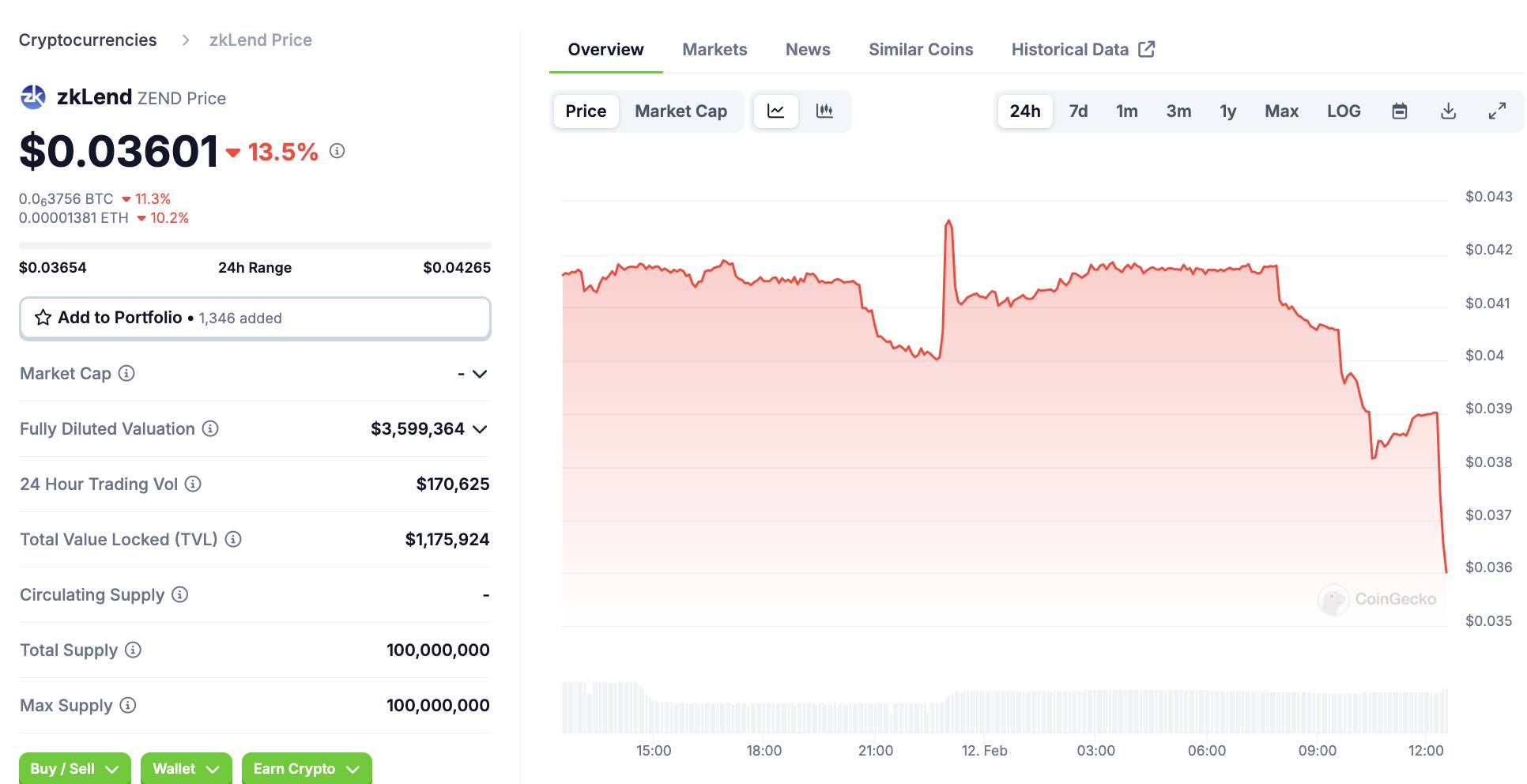This screenshot has height=784, width=1527.
Task: Toggle LOG scale on chart
Action: [1344, 111]
